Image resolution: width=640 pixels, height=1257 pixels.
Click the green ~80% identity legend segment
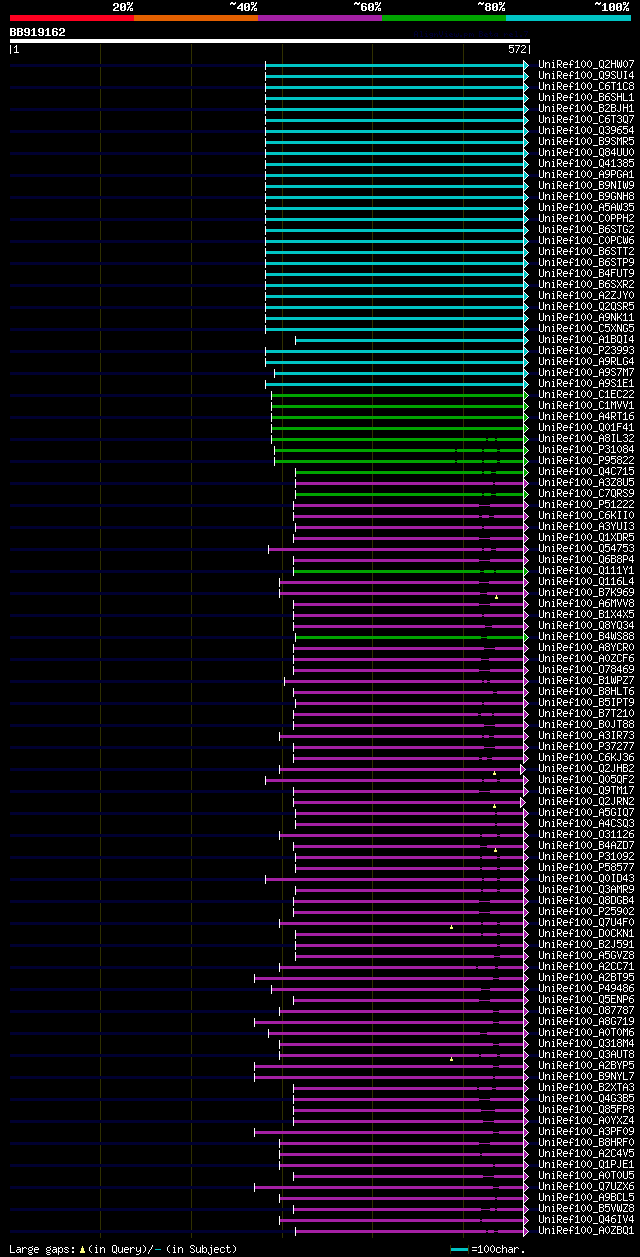444,18
